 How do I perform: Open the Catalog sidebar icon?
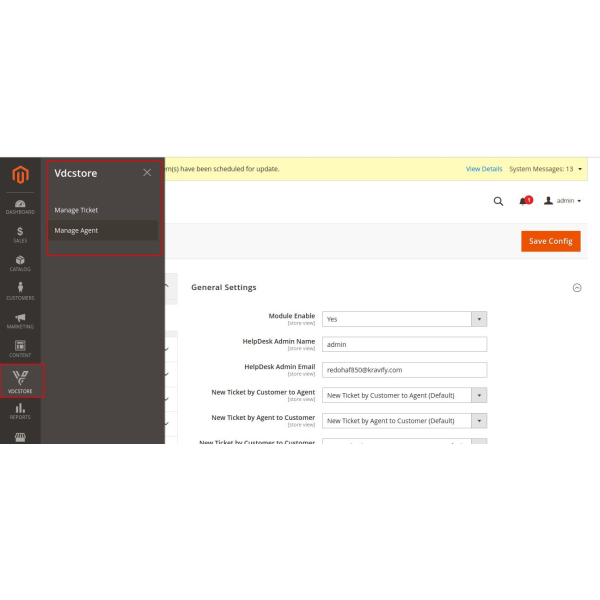pos(20,263)
